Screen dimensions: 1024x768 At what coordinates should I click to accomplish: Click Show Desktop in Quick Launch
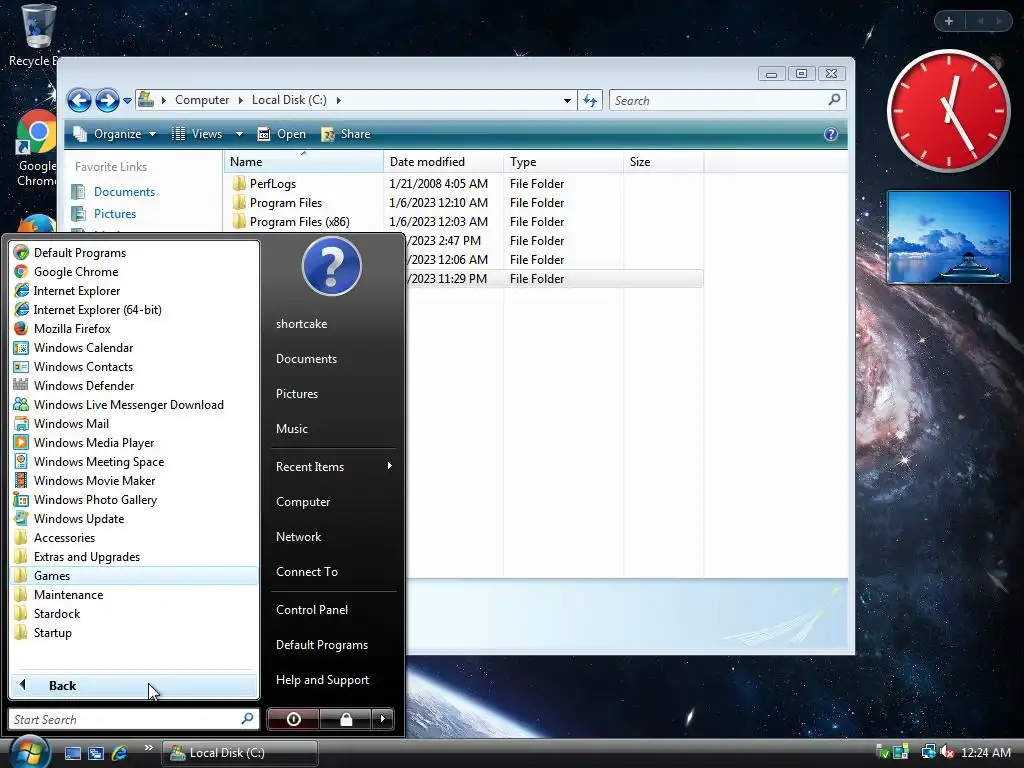tap(72, 753)
